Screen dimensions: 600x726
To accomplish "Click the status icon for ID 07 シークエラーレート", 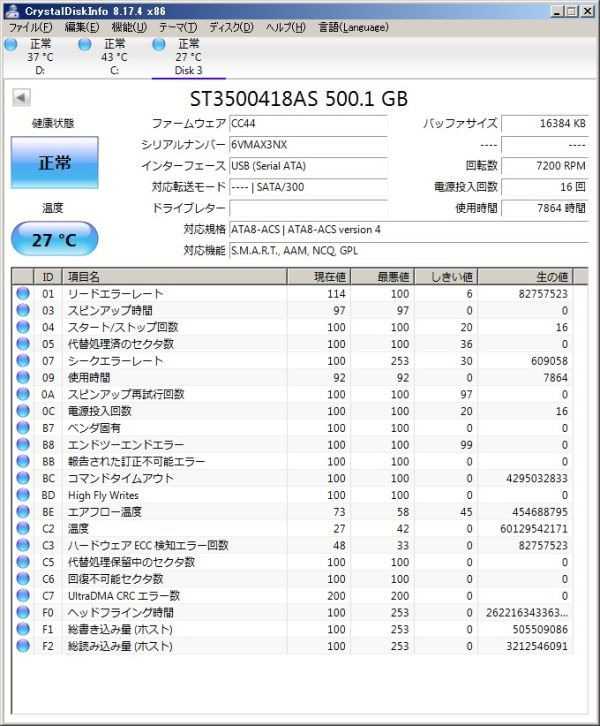I will coord(23,360).
